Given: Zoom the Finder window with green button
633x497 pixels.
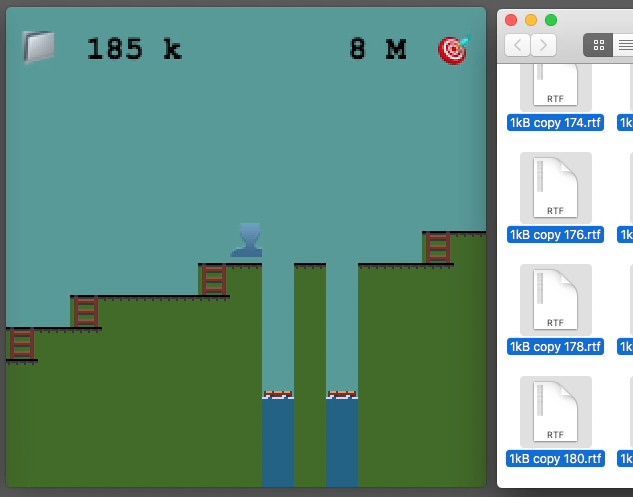Looking at the screenshot, I should [x=551, y=20].
